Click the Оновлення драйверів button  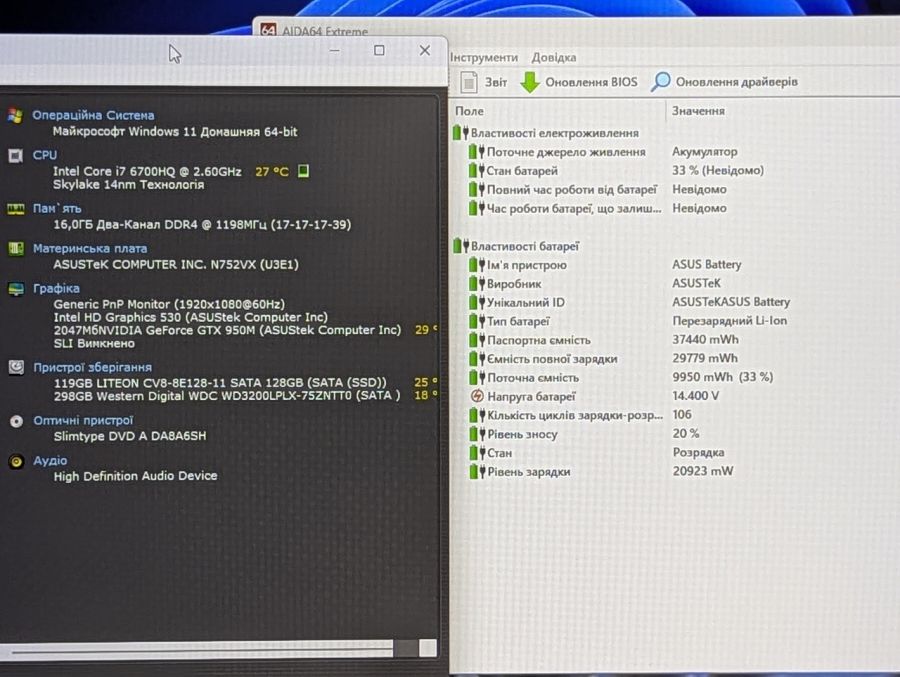click(724, 82)
